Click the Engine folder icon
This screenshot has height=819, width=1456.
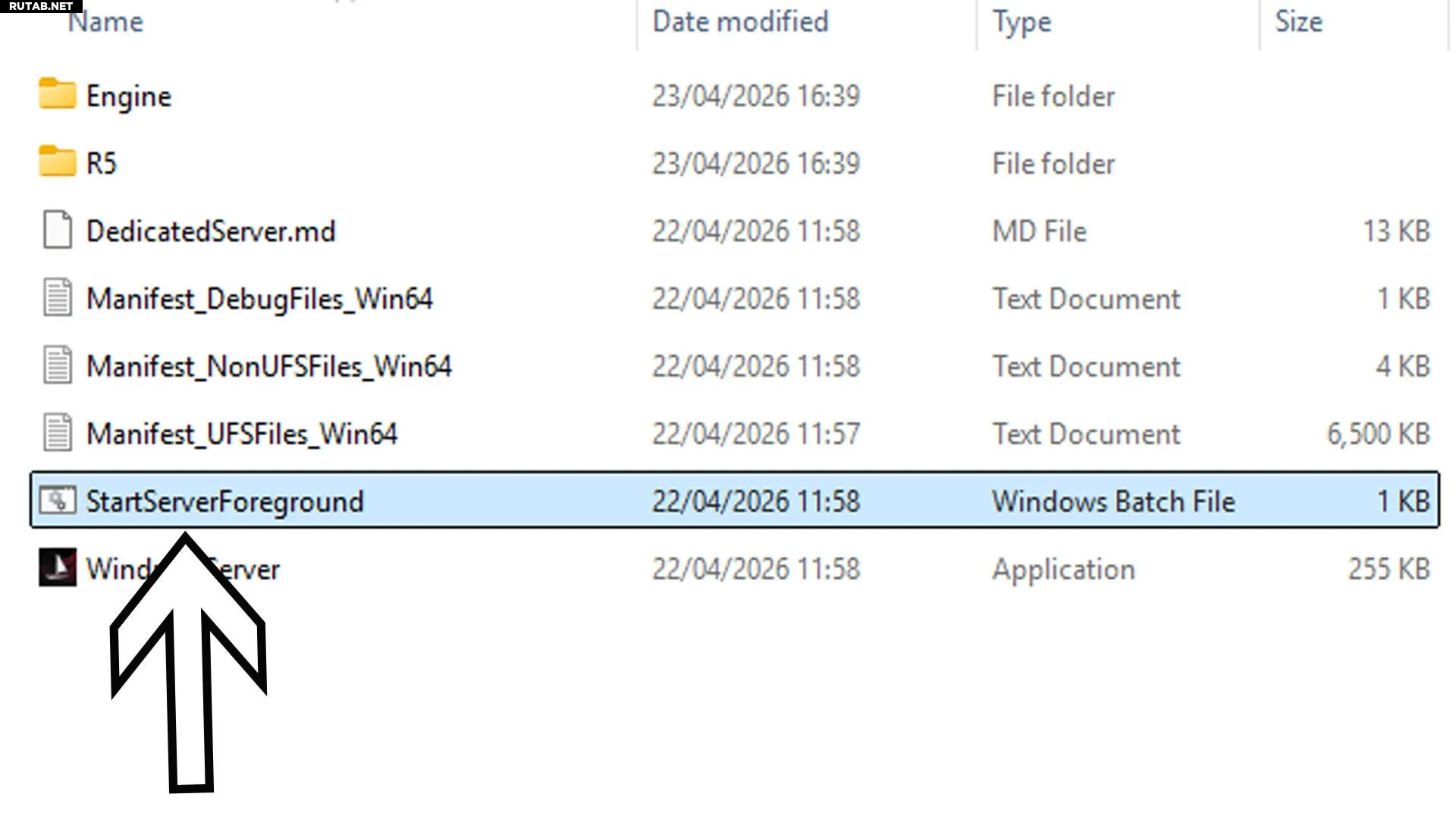[57, 95]
